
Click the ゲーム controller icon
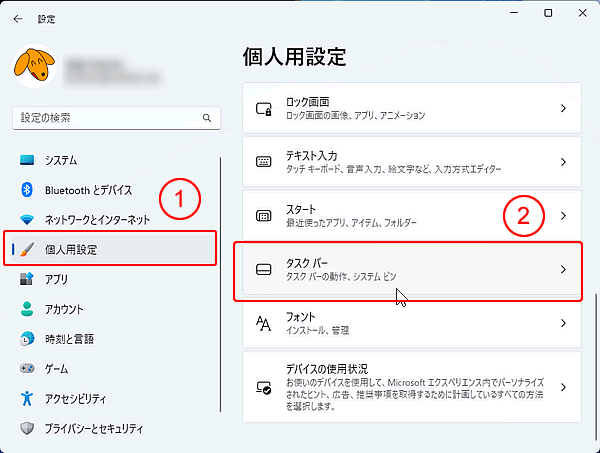coord(26,369)
